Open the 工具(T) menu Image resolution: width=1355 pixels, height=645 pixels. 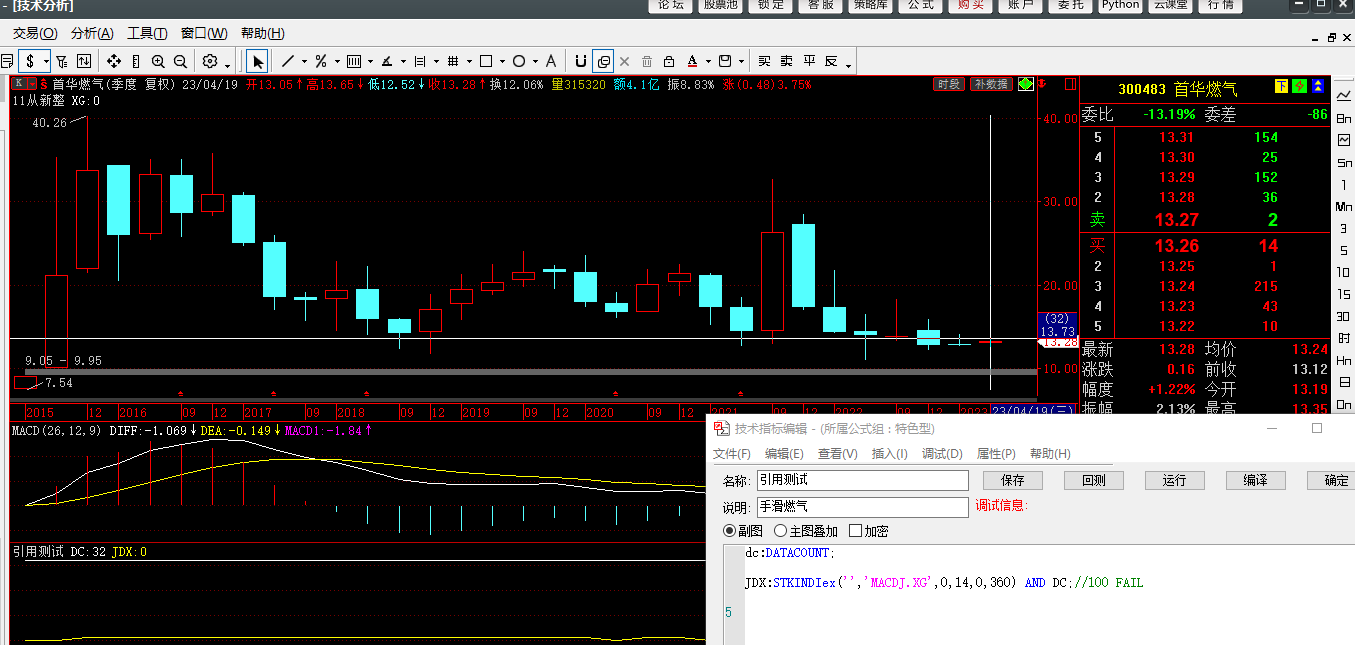[x=147, y=34]
